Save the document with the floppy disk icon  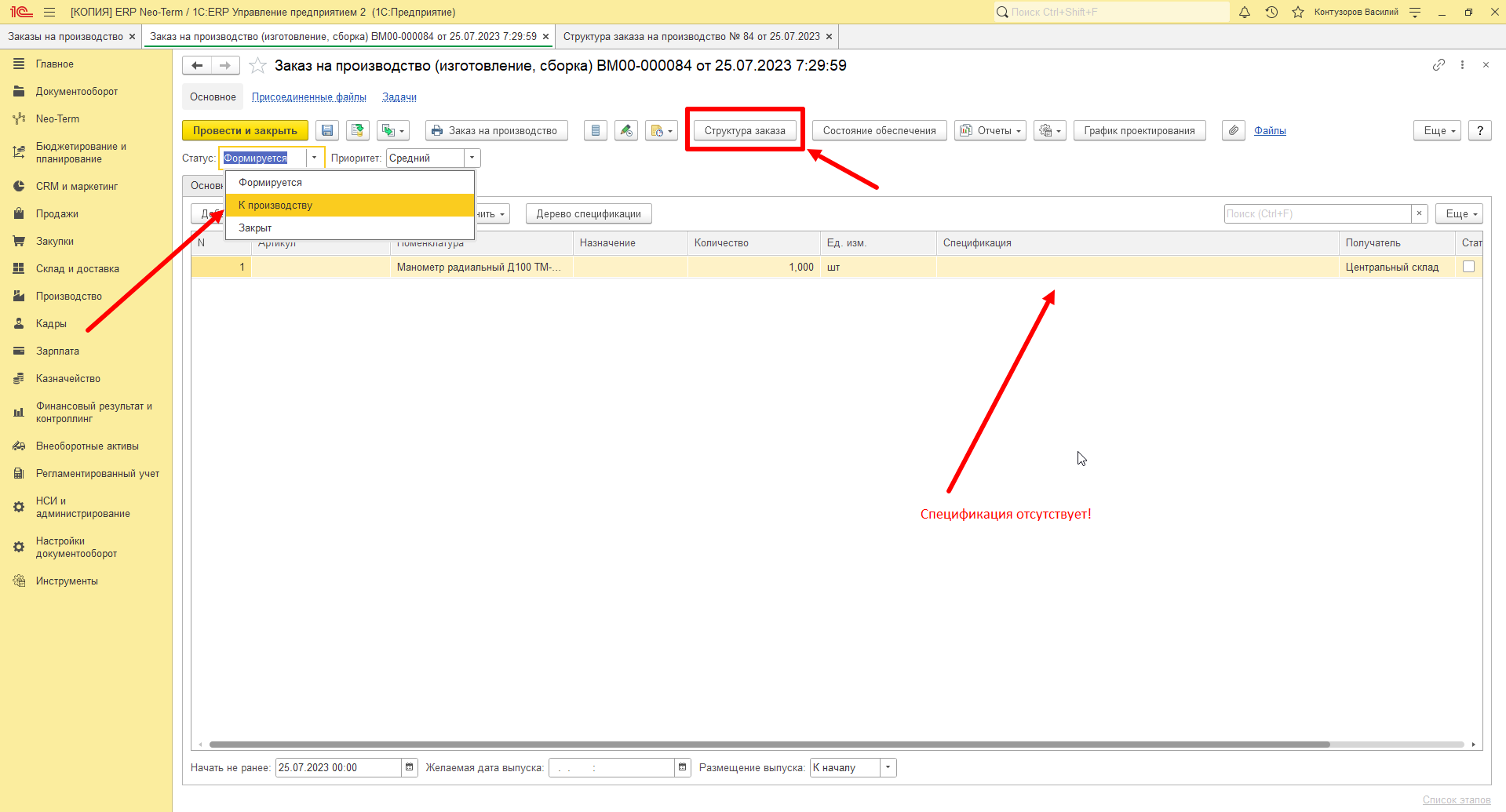click(x=327, y=131)
